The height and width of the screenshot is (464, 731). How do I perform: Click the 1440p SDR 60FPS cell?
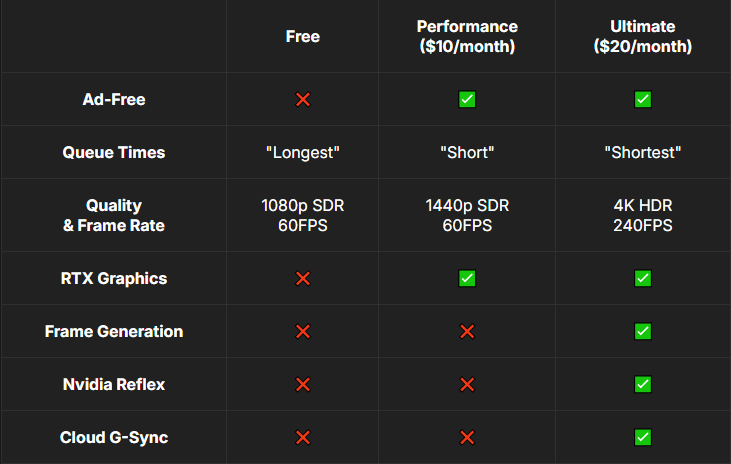467,215
